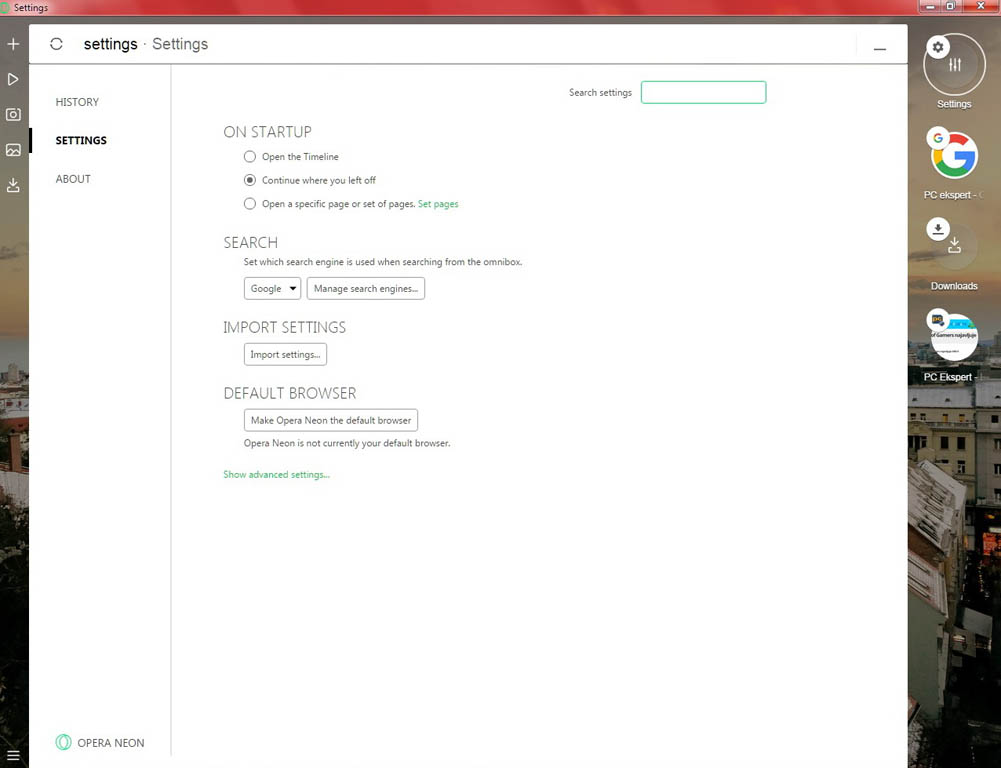Click the Google favicon badge on the bubble
The image size is (1001, 768).
[938, 138]
